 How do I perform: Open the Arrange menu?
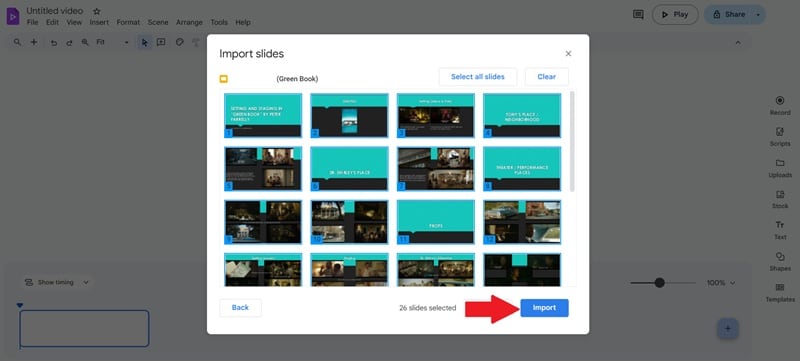coord(189,22)
